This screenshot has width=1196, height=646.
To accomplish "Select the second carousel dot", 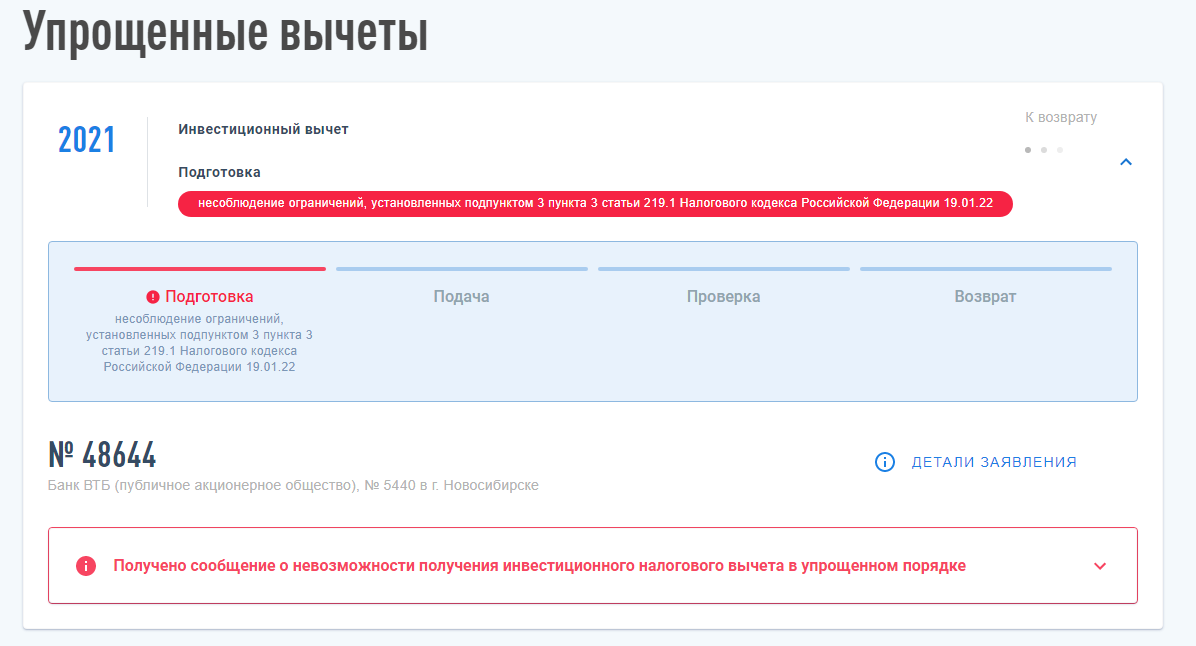I will click(1044, 149).
